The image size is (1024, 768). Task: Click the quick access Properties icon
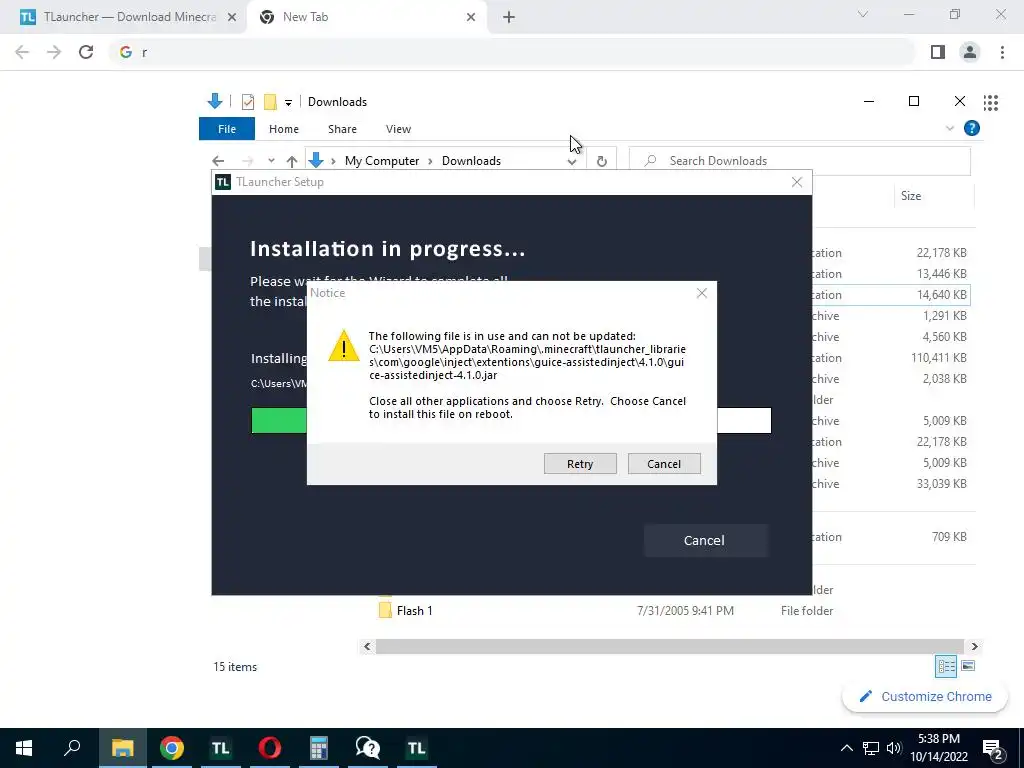(x=248, y=102)
